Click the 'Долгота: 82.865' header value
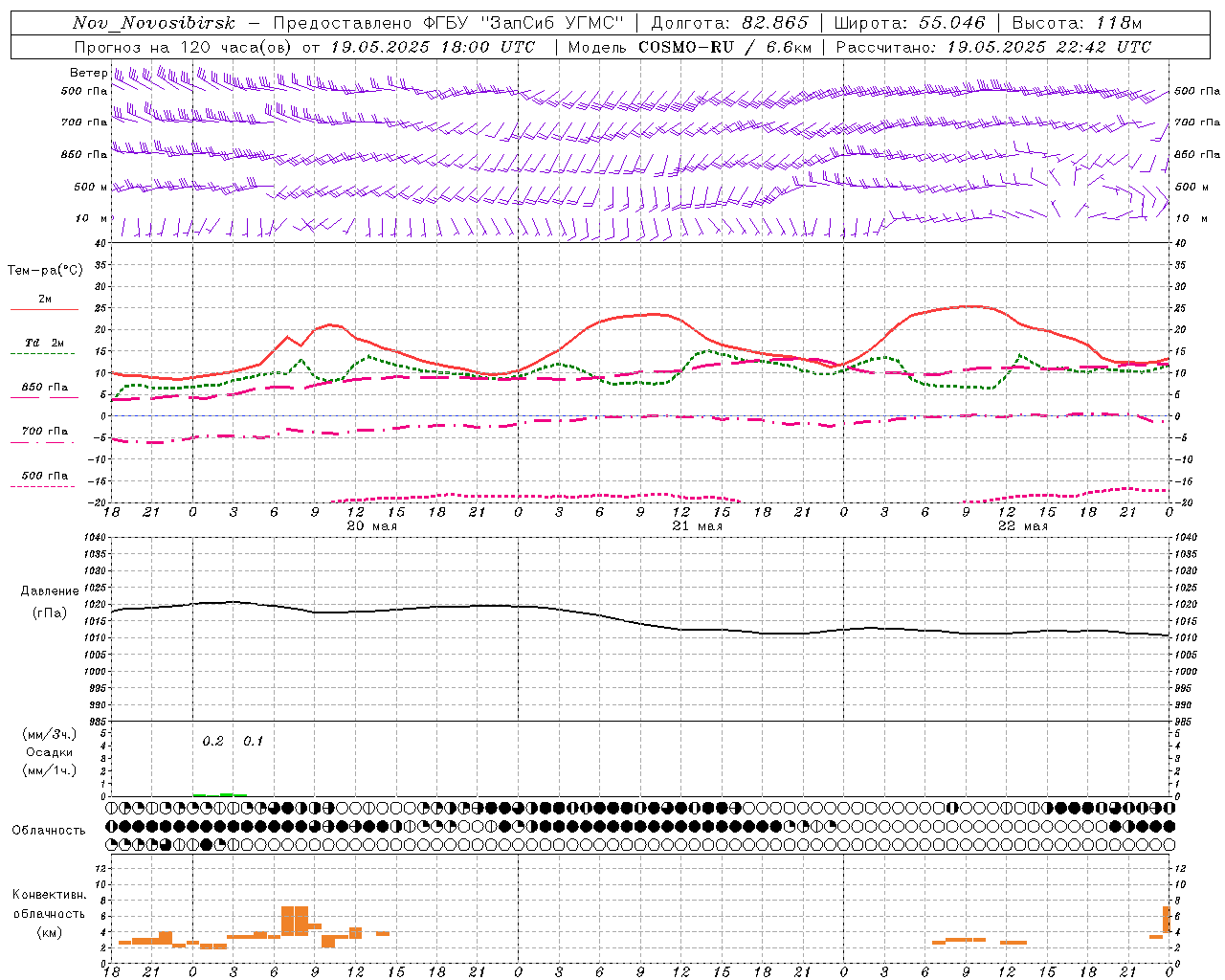Screen dimensions: 1225x980 click(x=729, y=24)
